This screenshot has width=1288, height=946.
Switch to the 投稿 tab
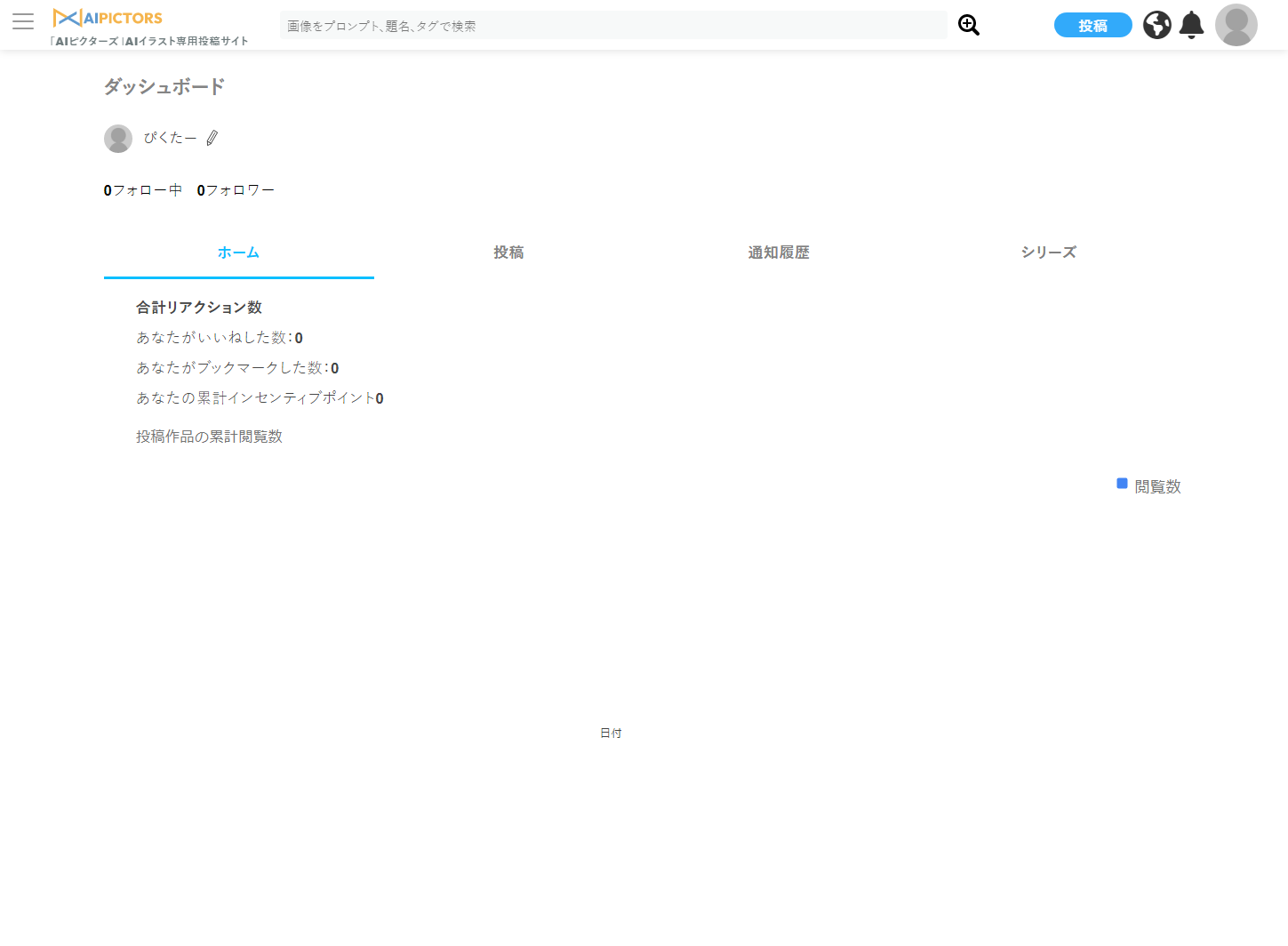click(508, 253)
